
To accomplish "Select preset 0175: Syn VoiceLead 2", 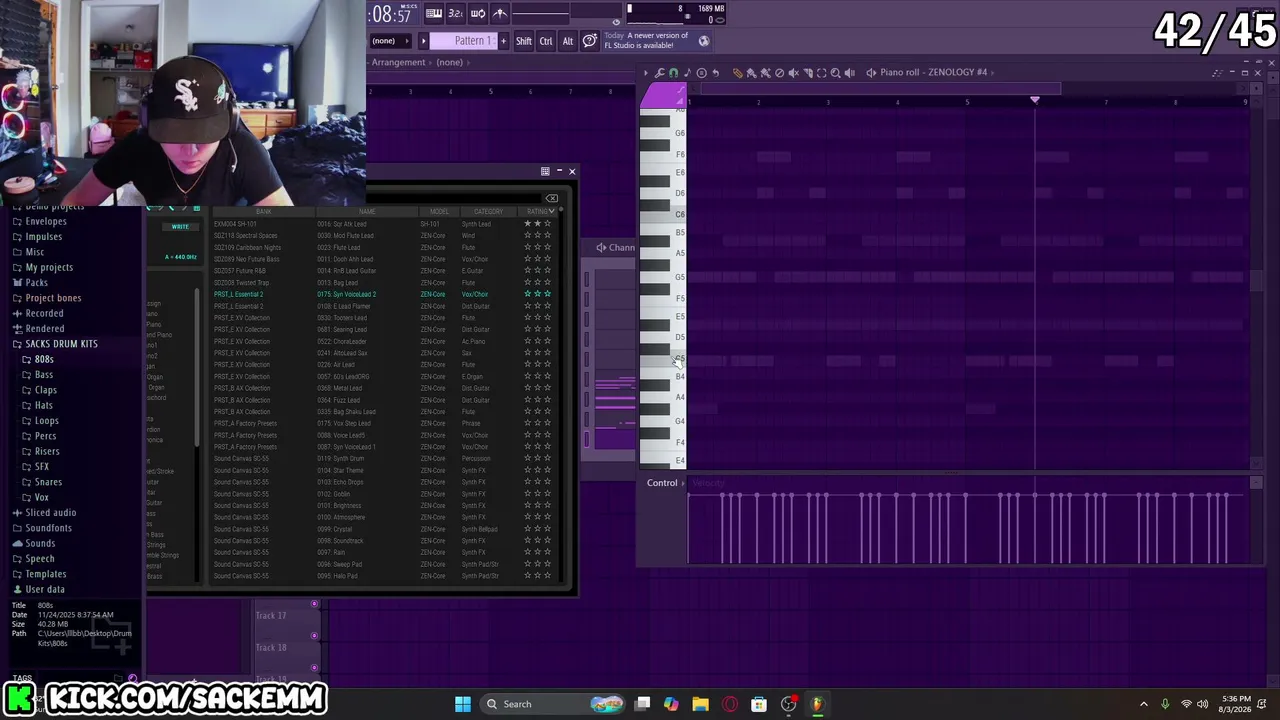I will coord(346,294).
